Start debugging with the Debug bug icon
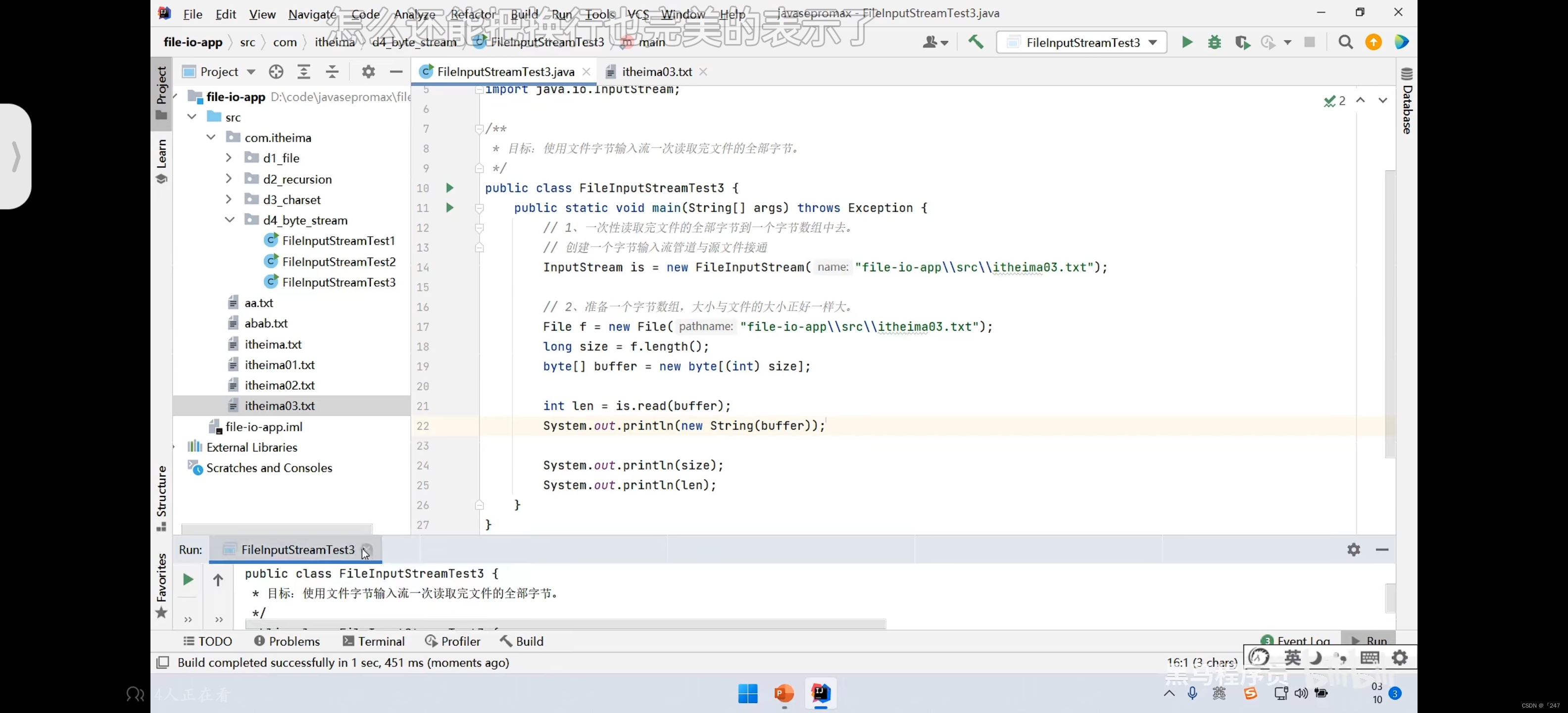 [x=1214, y=42]
